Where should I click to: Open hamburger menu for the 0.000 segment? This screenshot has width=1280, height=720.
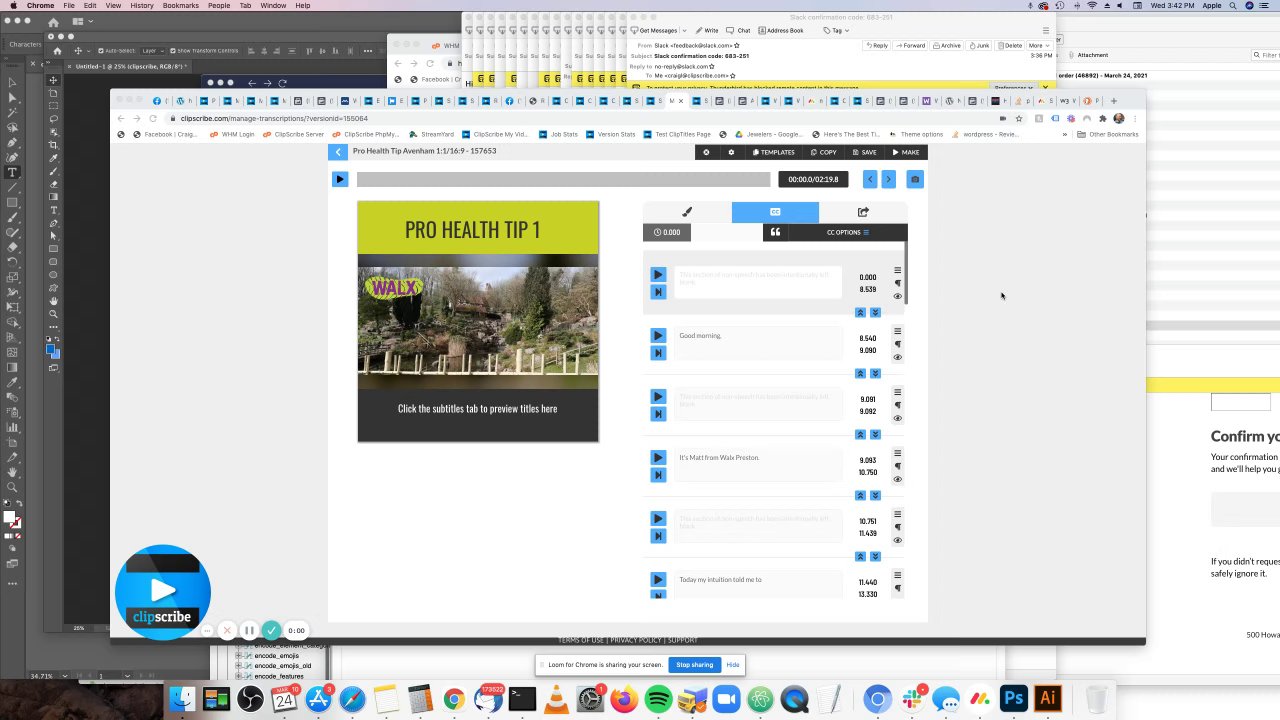coord(897,271)
